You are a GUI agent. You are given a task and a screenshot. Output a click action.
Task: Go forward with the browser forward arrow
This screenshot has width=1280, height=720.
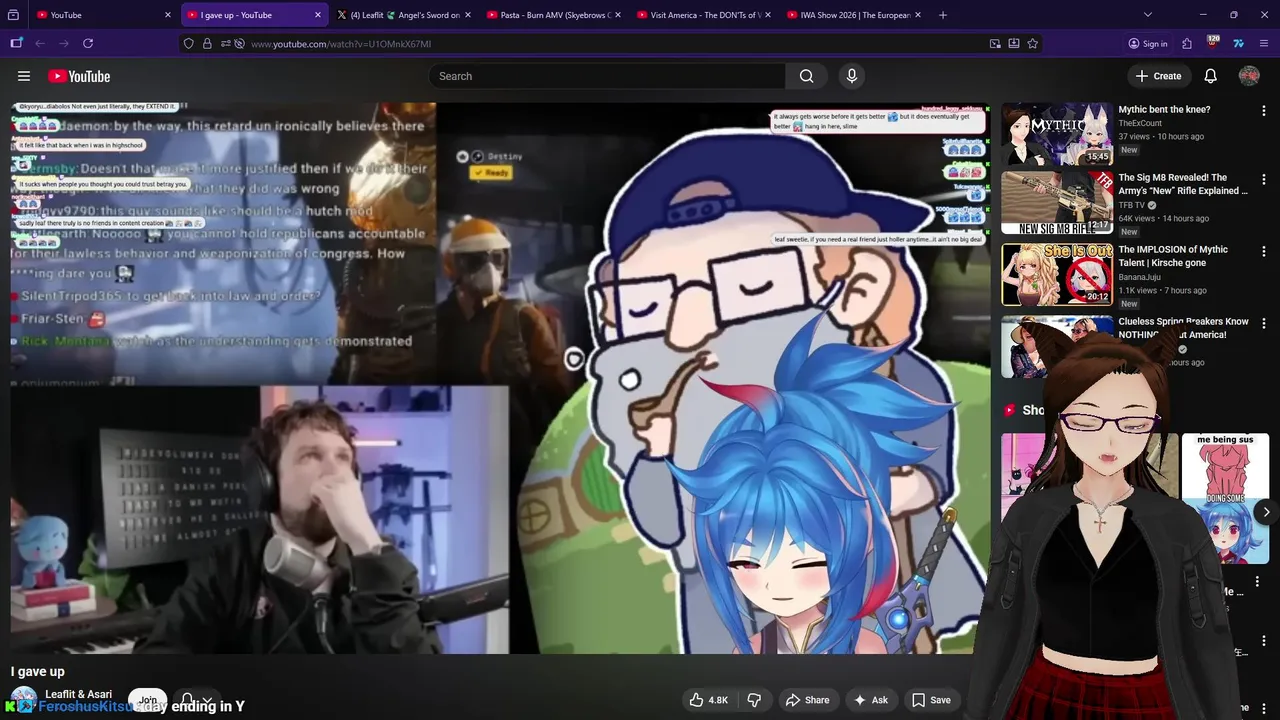(63, 43)
